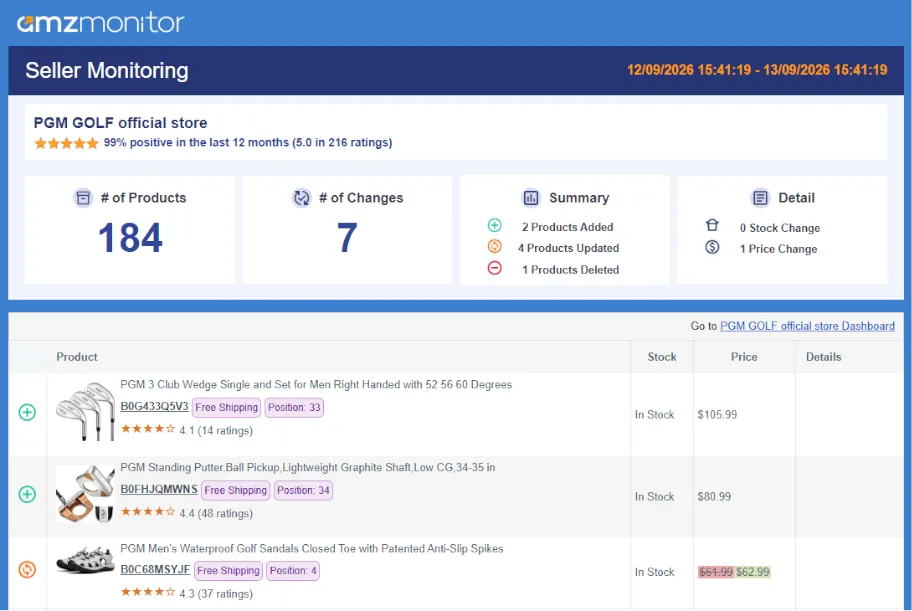Click the (48 ratings) text

click(225, 513)
